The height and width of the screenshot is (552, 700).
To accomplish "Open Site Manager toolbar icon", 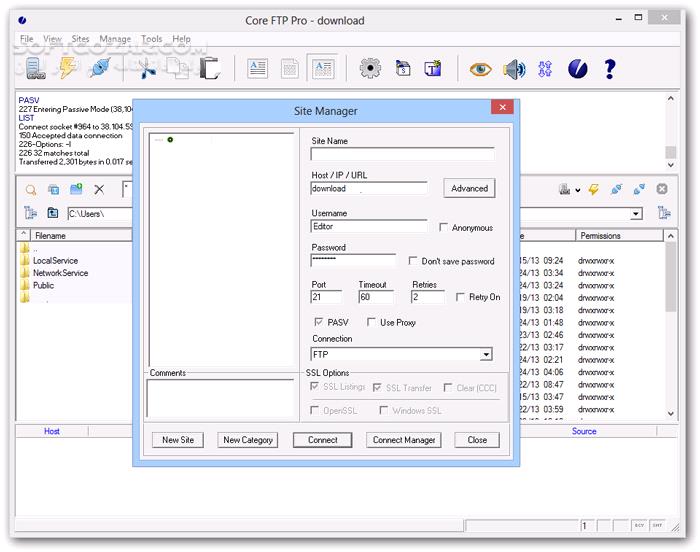I will (x=35, y=69).
